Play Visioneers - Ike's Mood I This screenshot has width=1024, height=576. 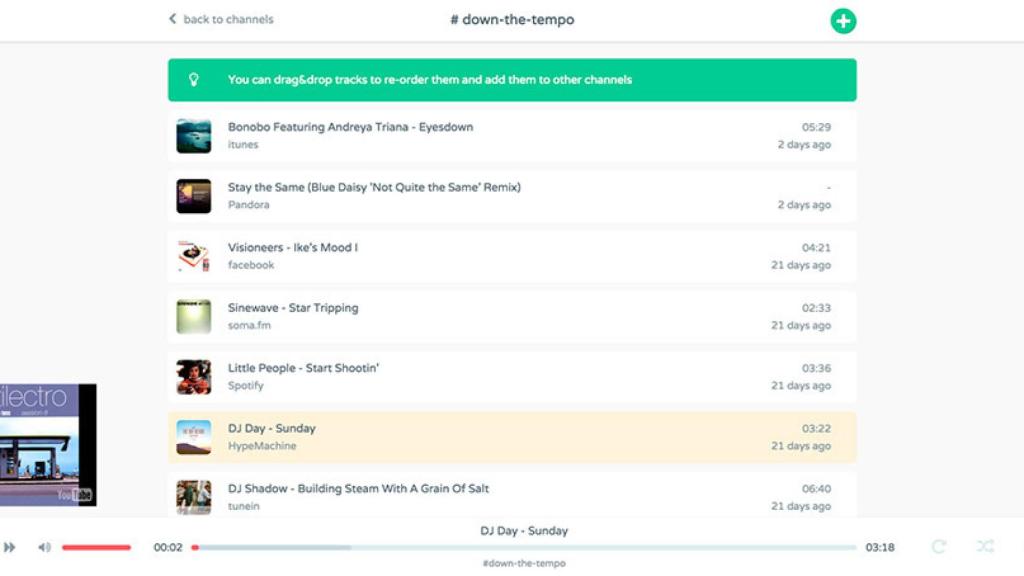tap(293, 247)
